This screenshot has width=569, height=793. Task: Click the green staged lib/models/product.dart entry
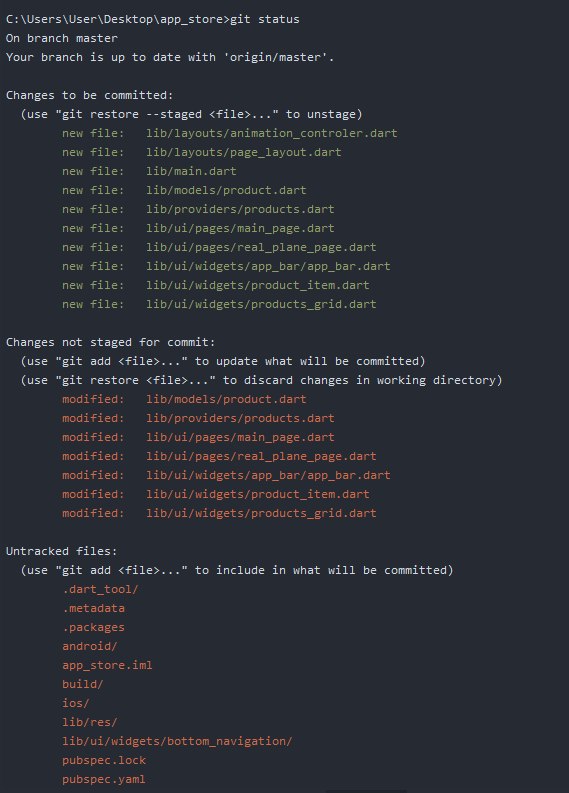click(226, 190)
